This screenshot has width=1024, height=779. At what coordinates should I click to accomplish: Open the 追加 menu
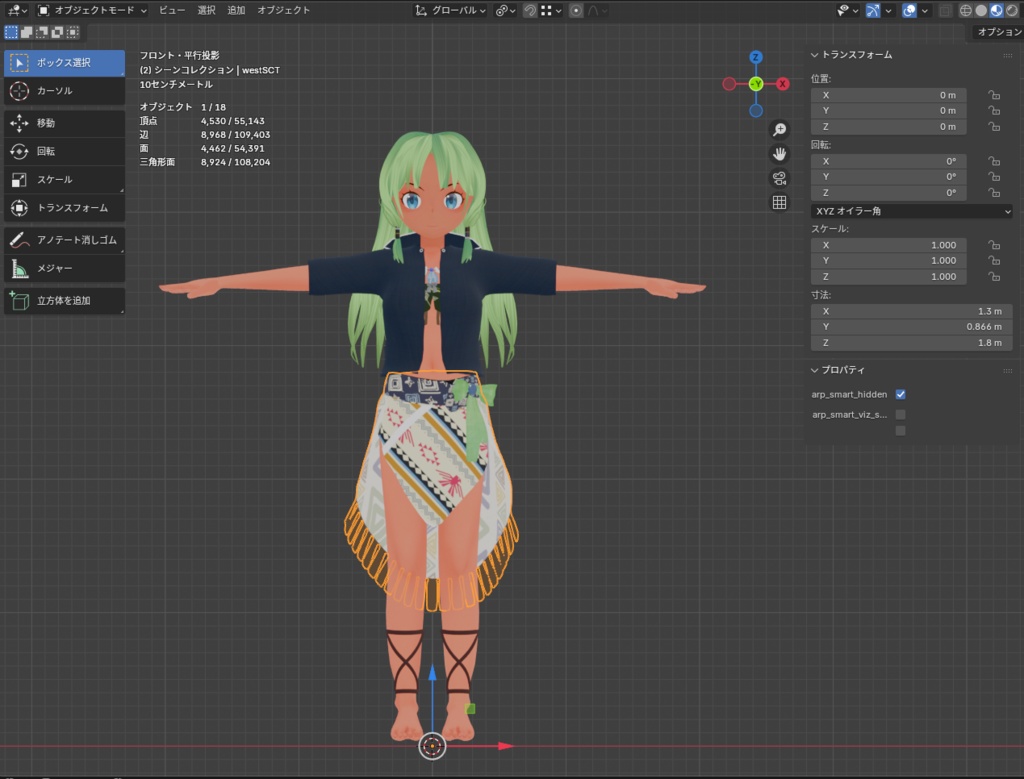click(x=236, y=10)
